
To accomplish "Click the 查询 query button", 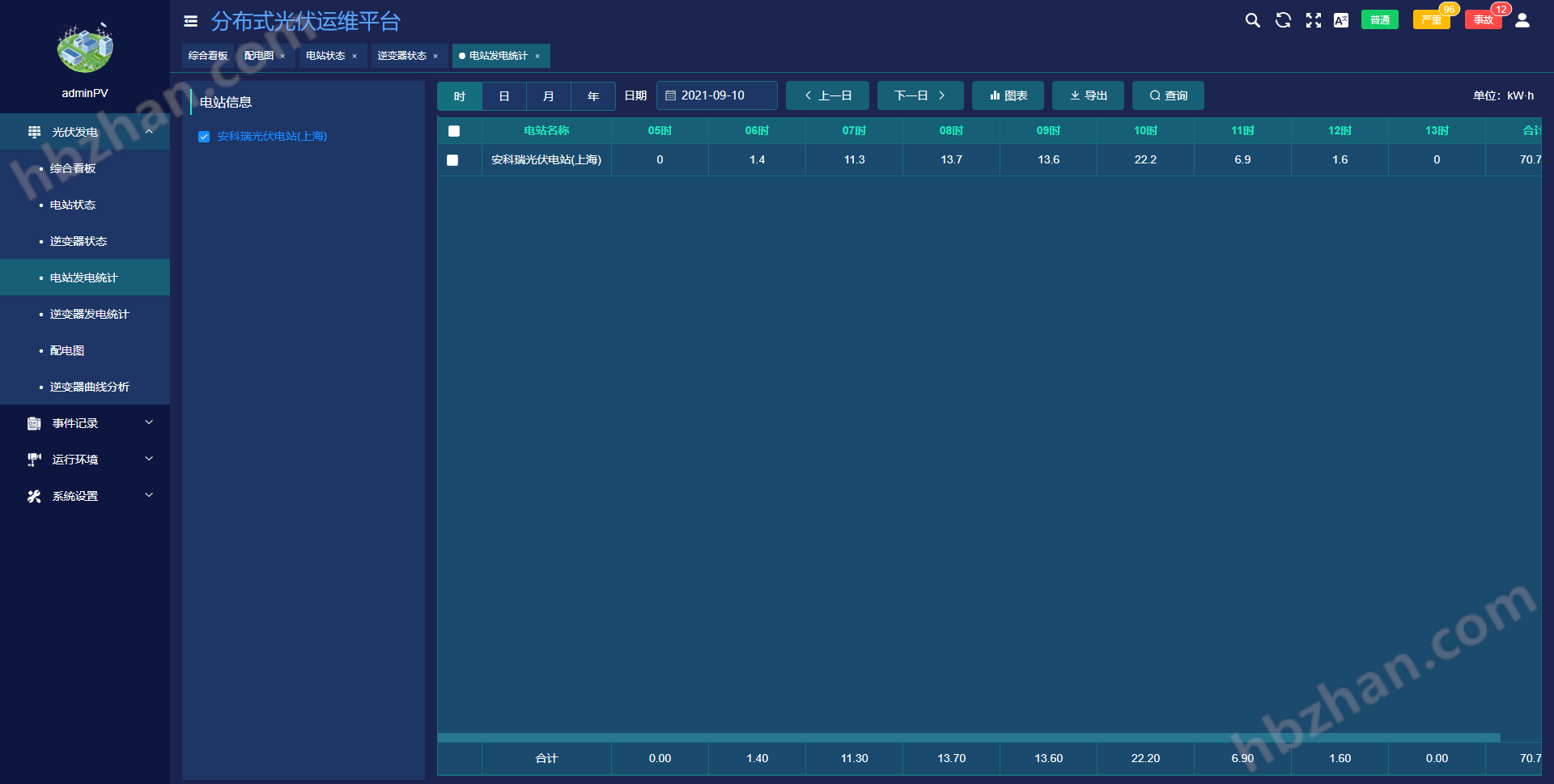I will pos(1168,95).
